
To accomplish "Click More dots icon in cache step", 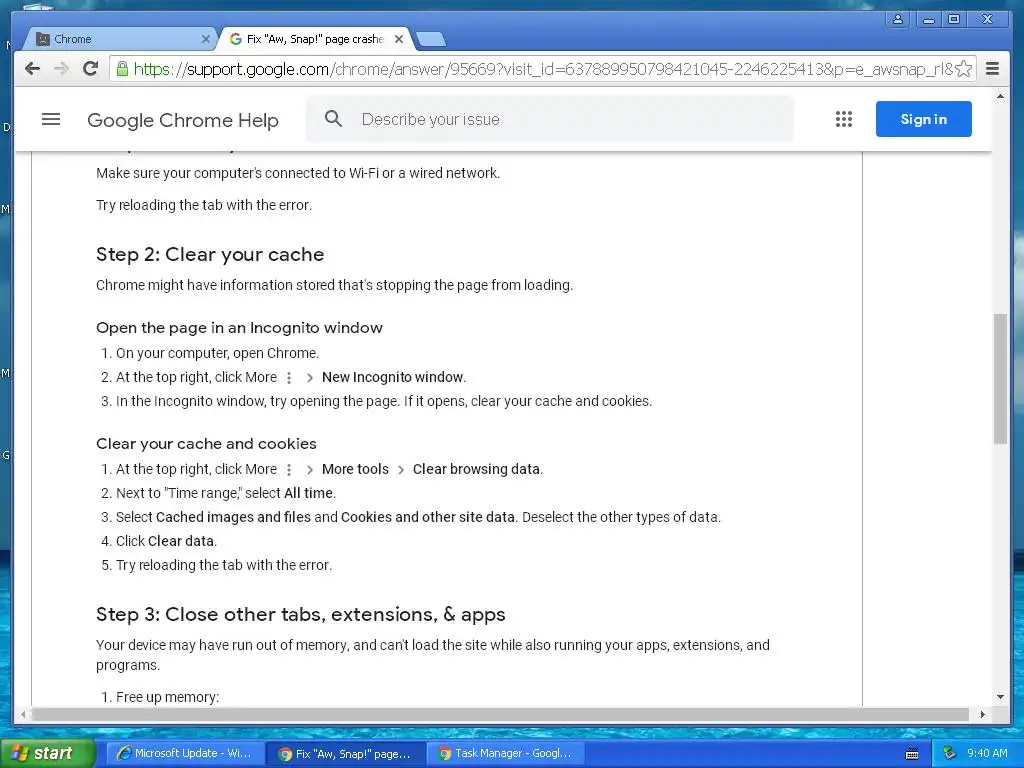I will [x=289, y=470].
